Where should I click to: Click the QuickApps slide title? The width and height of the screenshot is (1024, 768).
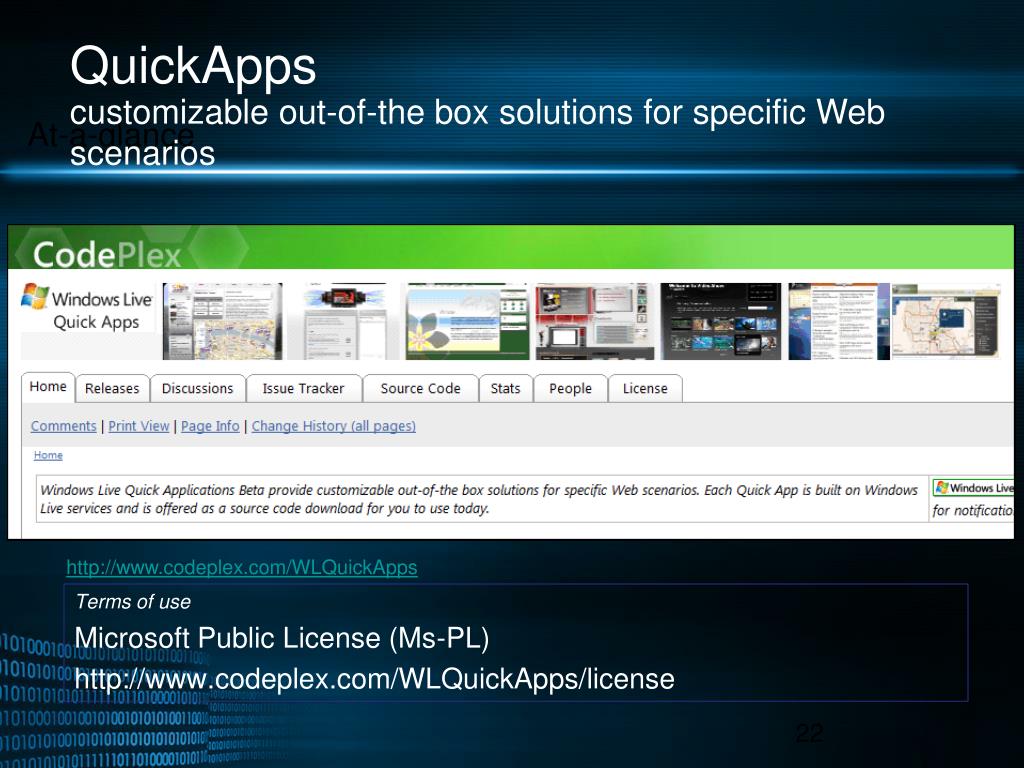[193, 66]
